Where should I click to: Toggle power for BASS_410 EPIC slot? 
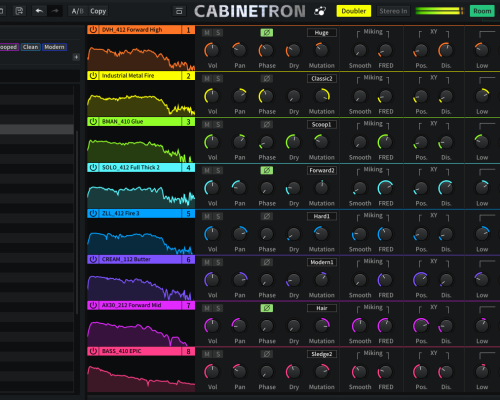[x=93, y=351]
